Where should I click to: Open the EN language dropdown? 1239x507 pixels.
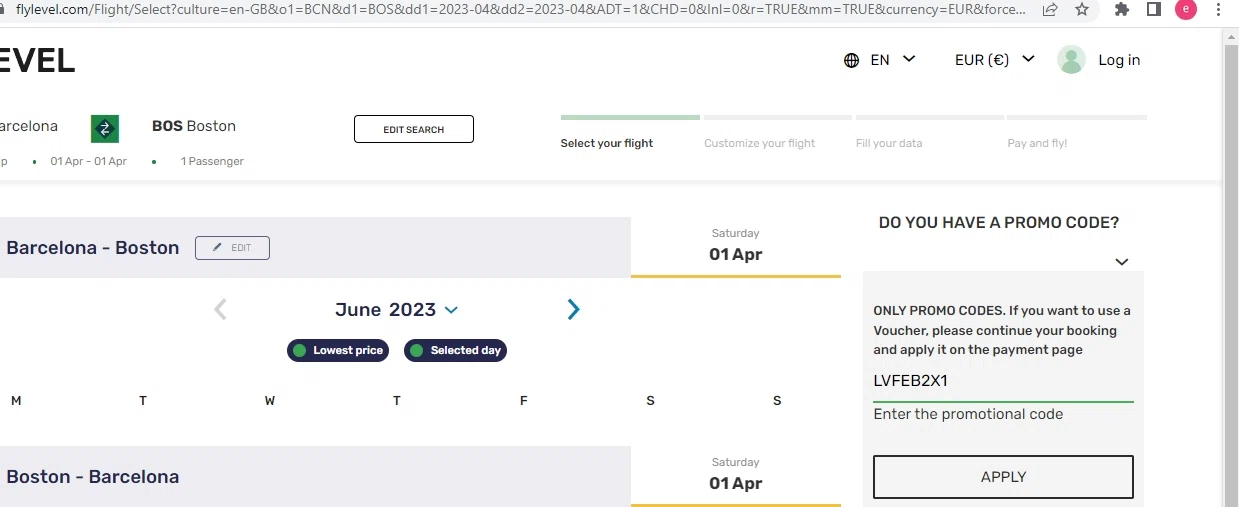893,60
